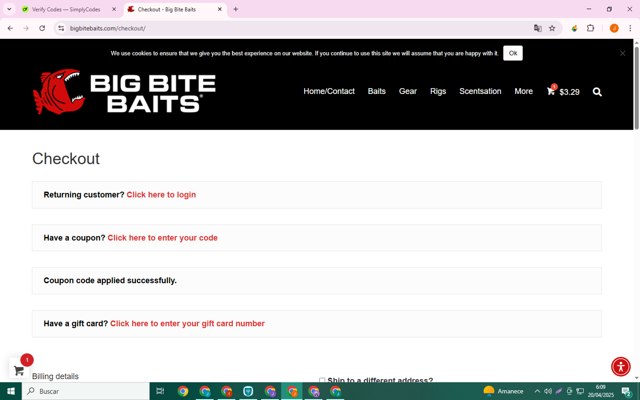Show hidden system tray icons chevron
Viewport: 640px width, 400px height.
(537, 391)
